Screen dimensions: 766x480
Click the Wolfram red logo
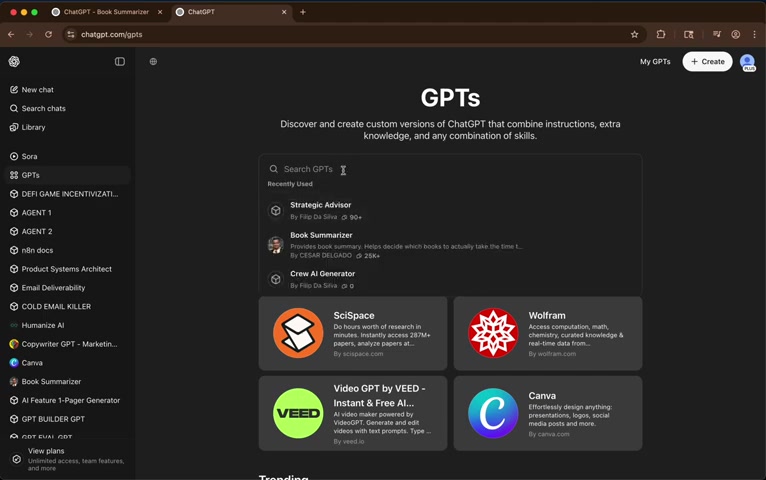pyautogui.click(x=493, y=333)
